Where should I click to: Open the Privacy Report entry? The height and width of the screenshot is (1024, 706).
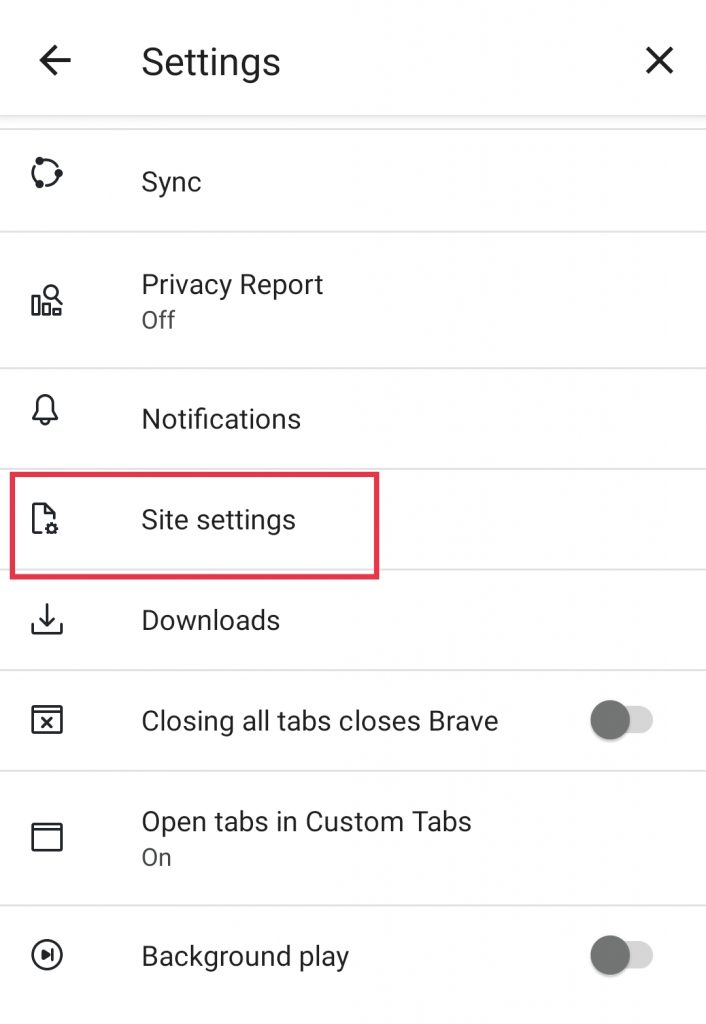pyautogui.click(x=232, y=299)
